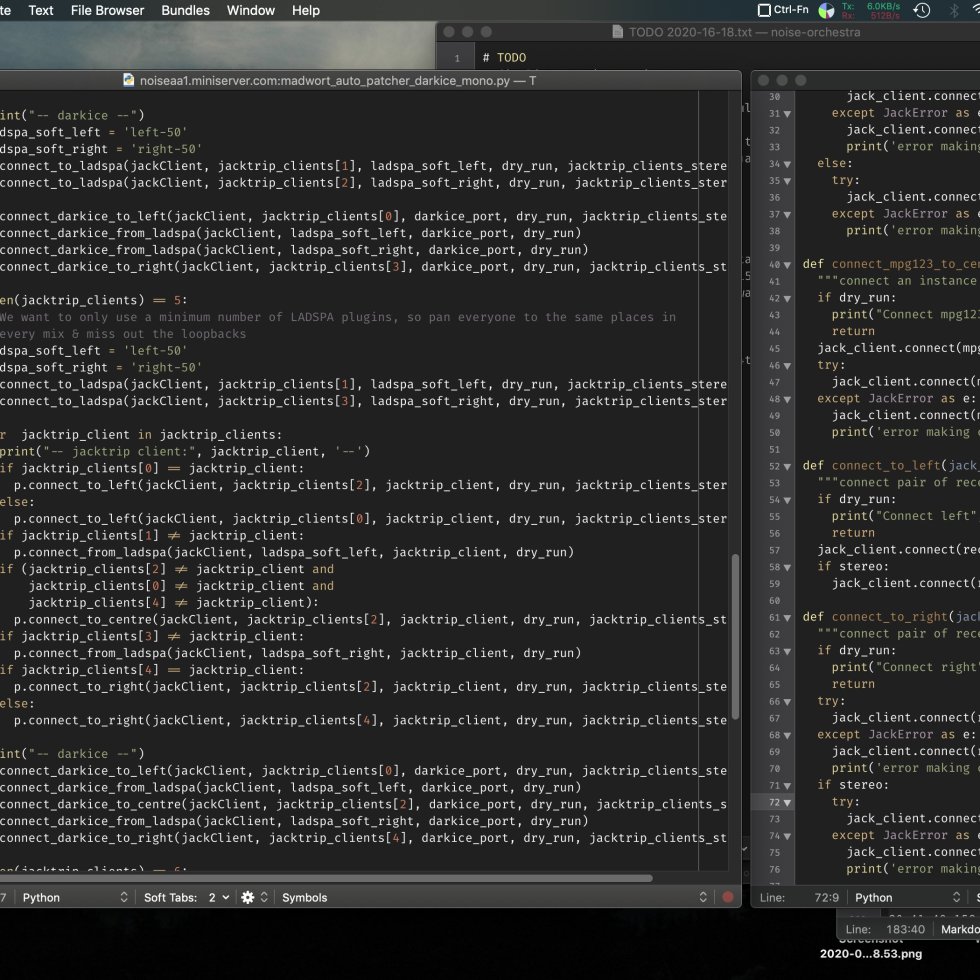Fold the connect_to_right function at line 61
Image resolution: width=980 pixels, height=980 pixels.
point(788,617)
